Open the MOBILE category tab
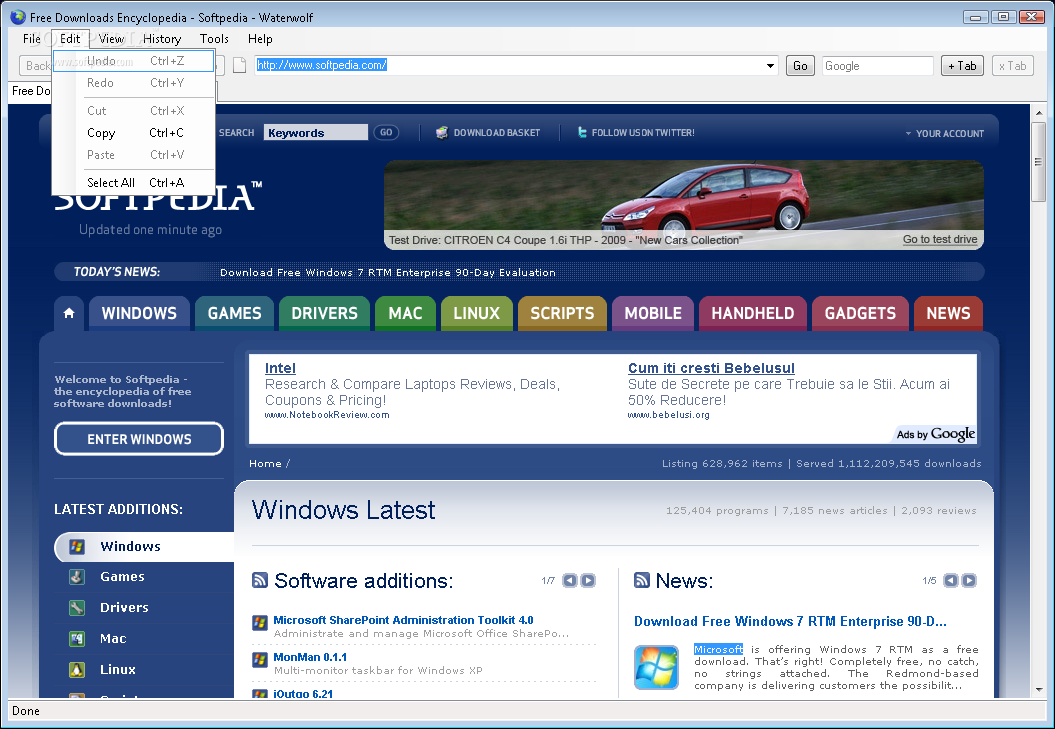Image resolution: width=1055 pixels, height=729 pixels. point(653,313)
